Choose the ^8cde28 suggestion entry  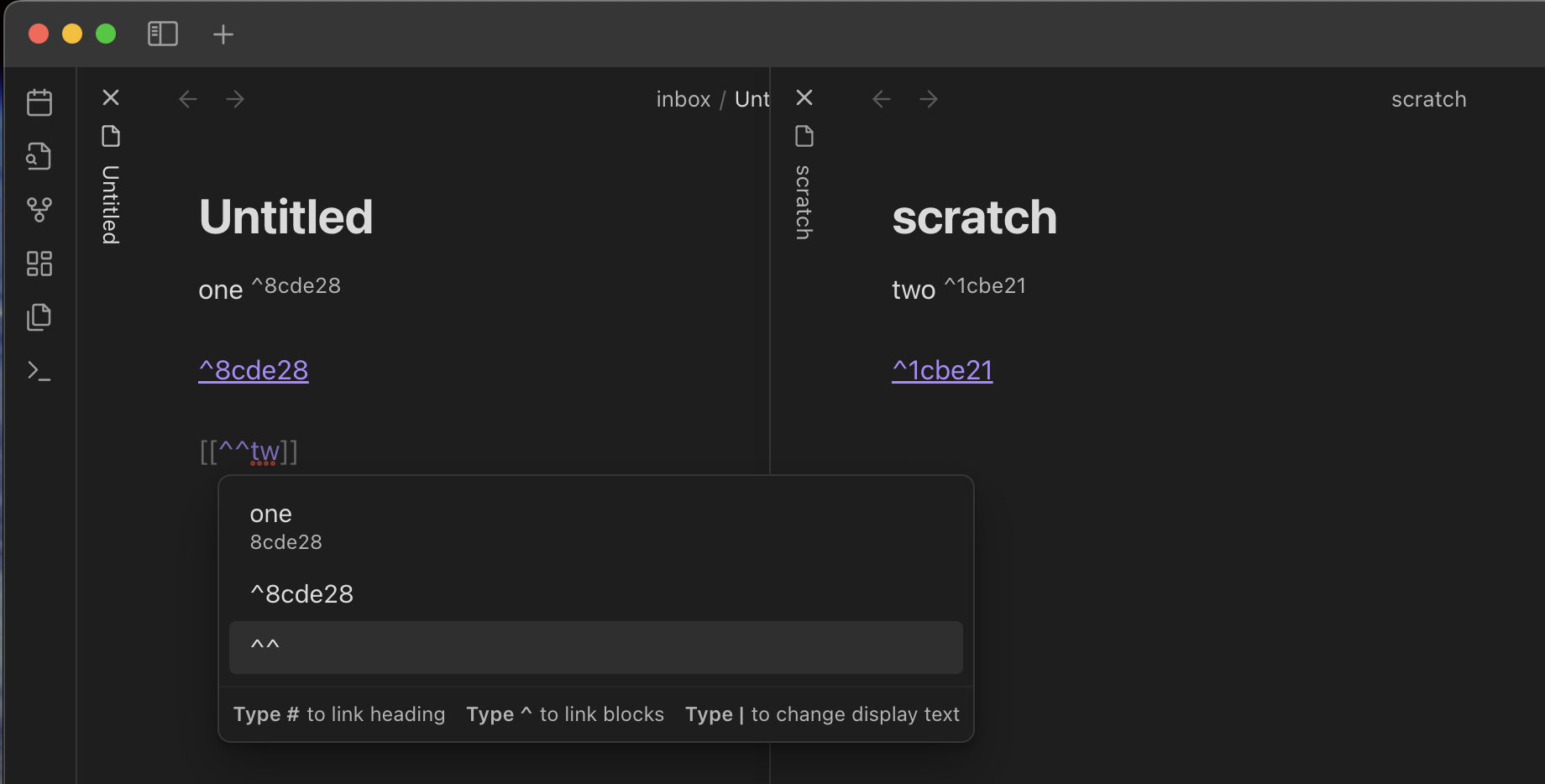pos(596,594)
